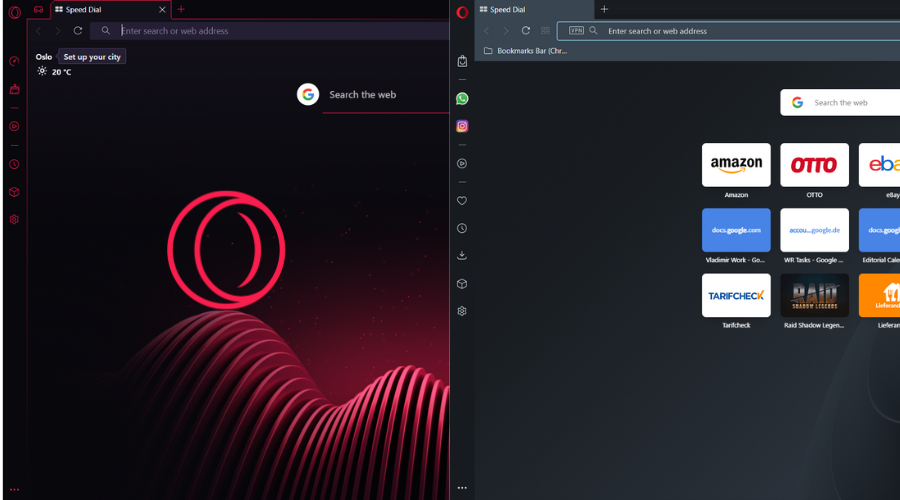Click Google logo in Opera GX search

[308, 94]
